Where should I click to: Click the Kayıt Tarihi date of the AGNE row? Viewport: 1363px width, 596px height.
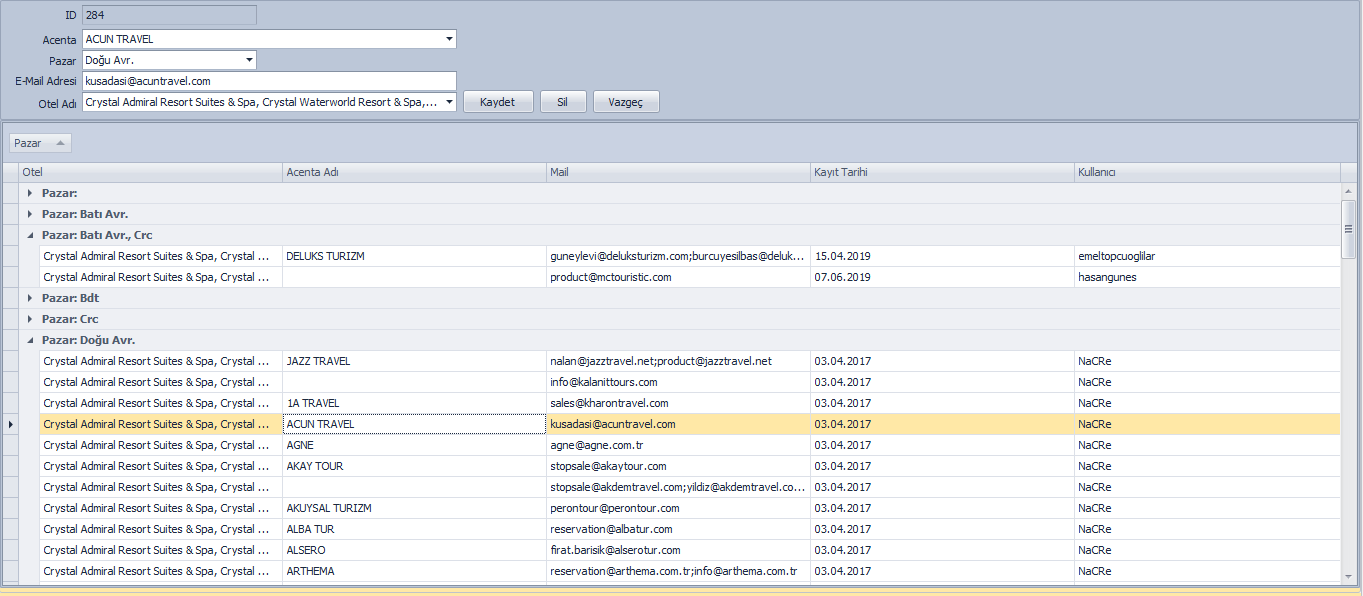pos(943,445)
